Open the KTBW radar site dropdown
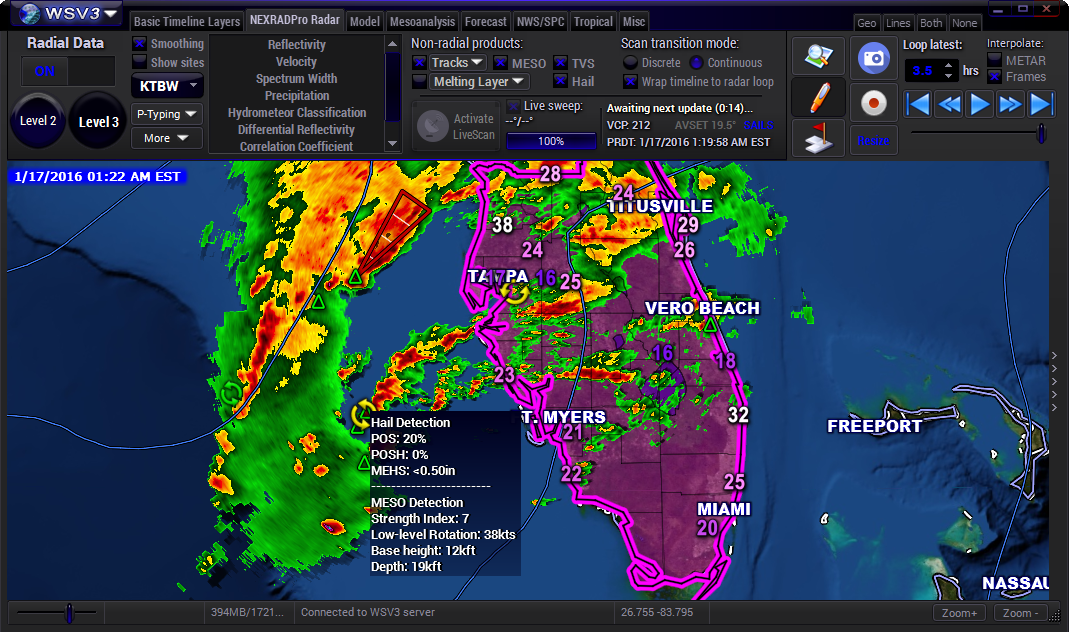1069x632 pixels. pyautogui.click(x=167, y=87)
